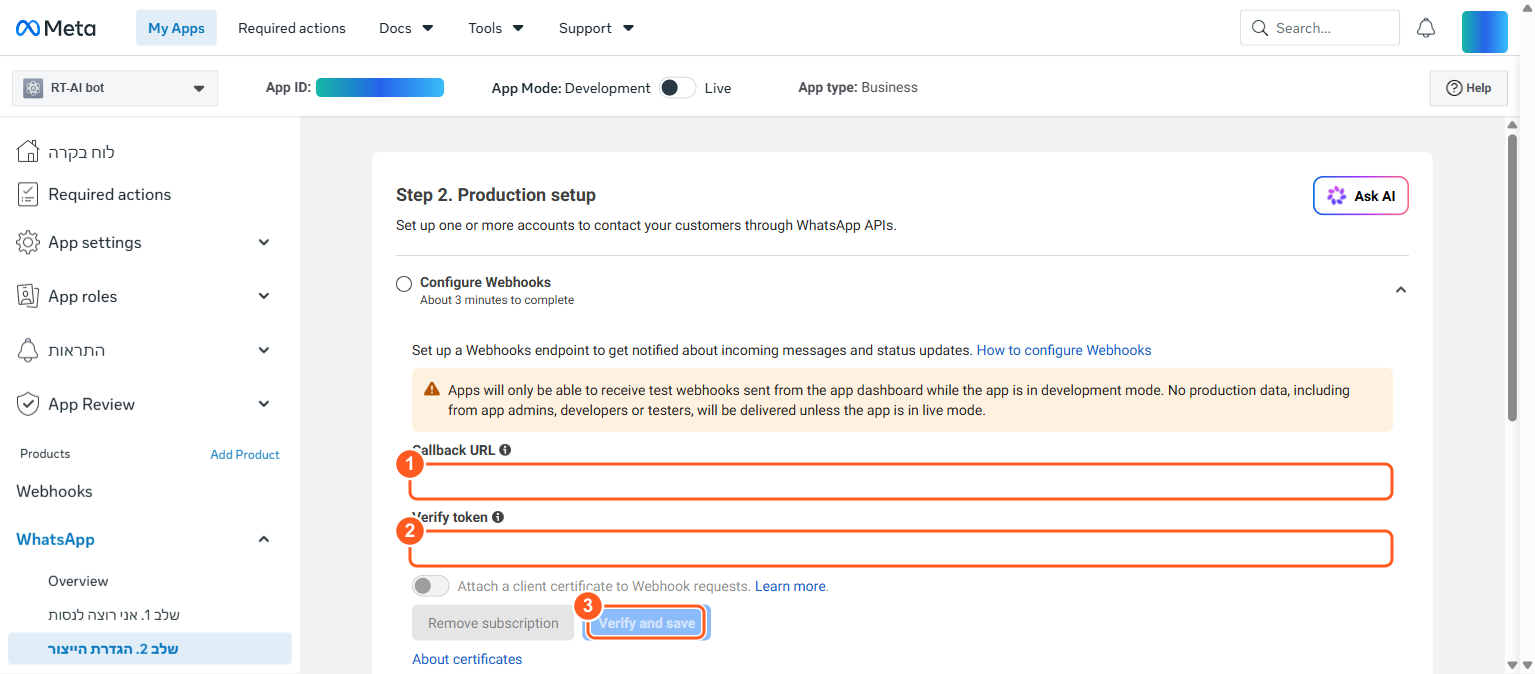The width and height of the screenshot is (1535, 674).
Task: Click the App roles badge icon
Action: point(28,296)
